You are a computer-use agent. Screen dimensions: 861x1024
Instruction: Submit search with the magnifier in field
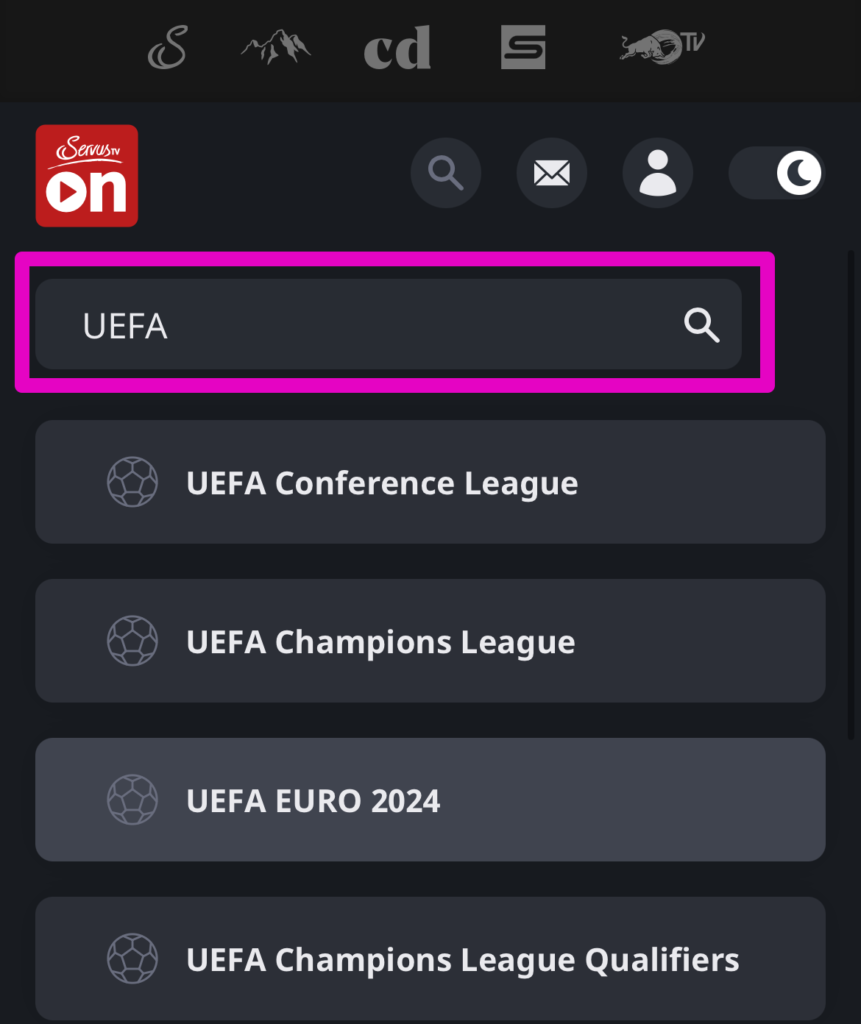point(701,325)
